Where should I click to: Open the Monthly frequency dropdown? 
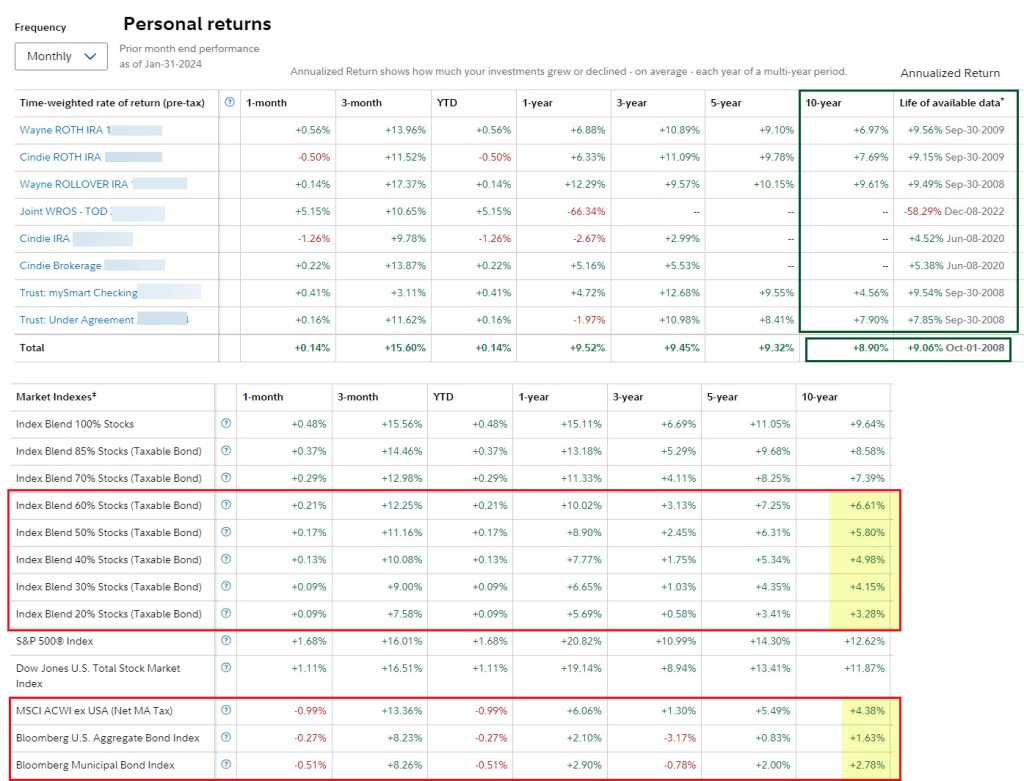(x=61, y=57)
